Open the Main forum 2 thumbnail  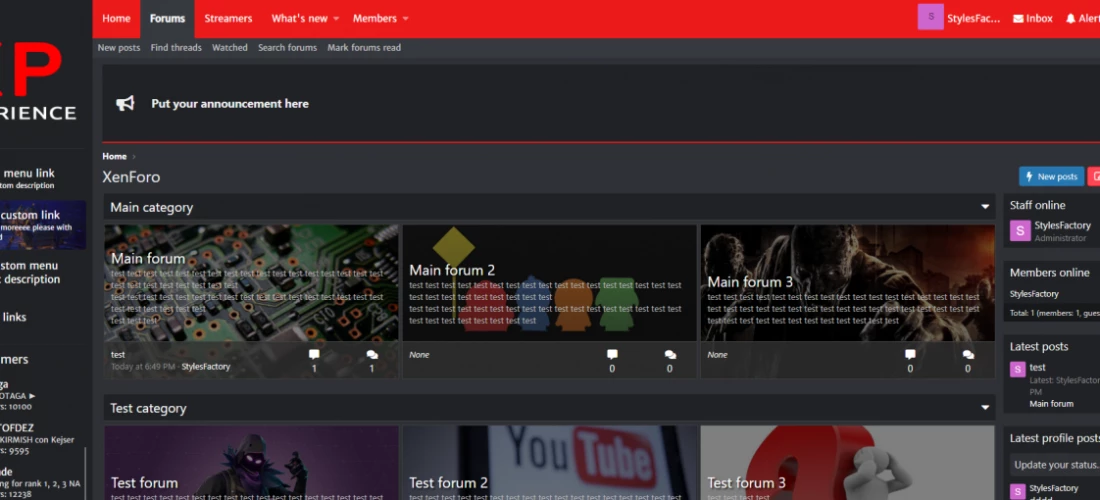(x=549, y=283)
